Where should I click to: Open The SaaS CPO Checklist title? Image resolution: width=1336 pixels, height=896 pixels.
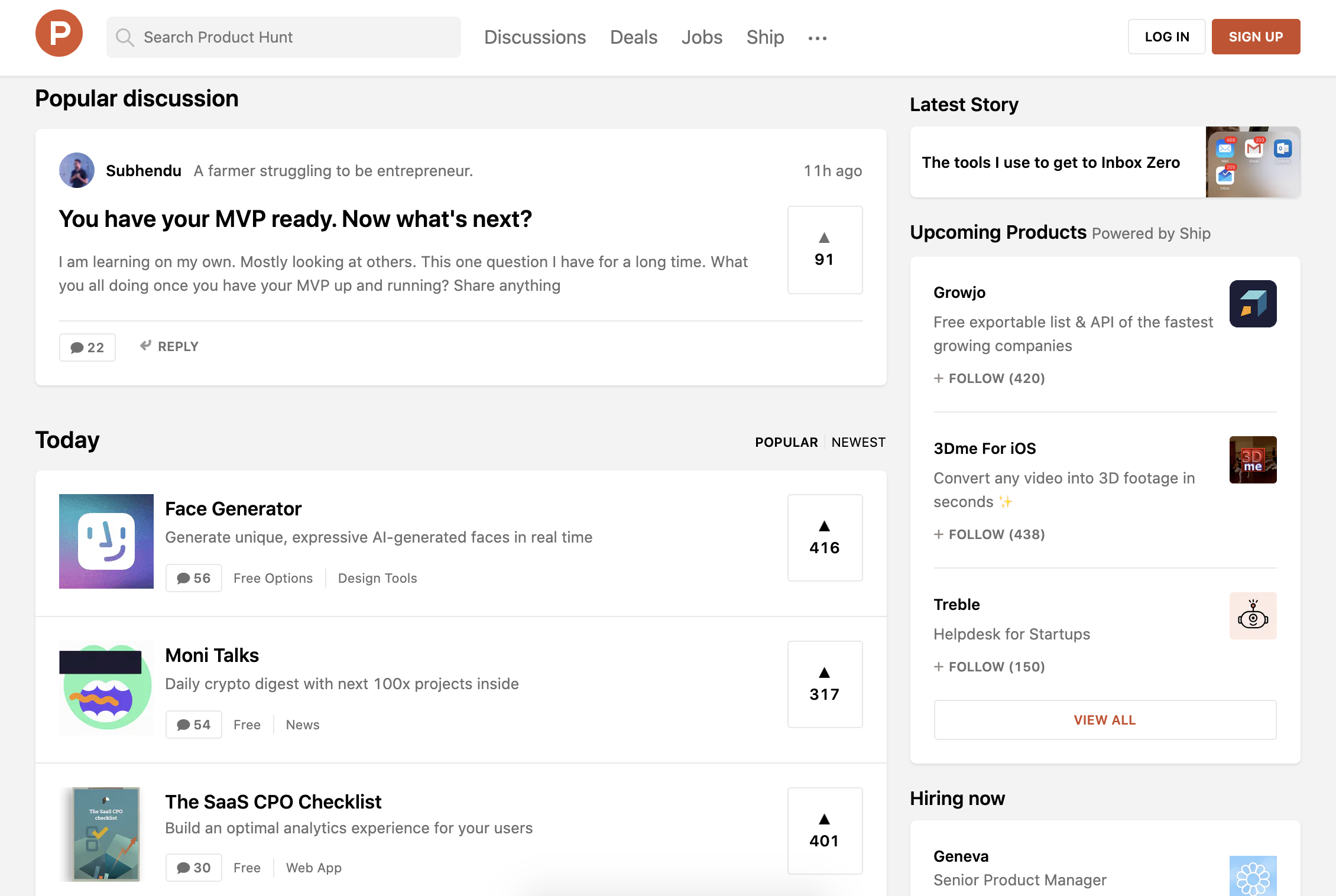pos(273,802)
